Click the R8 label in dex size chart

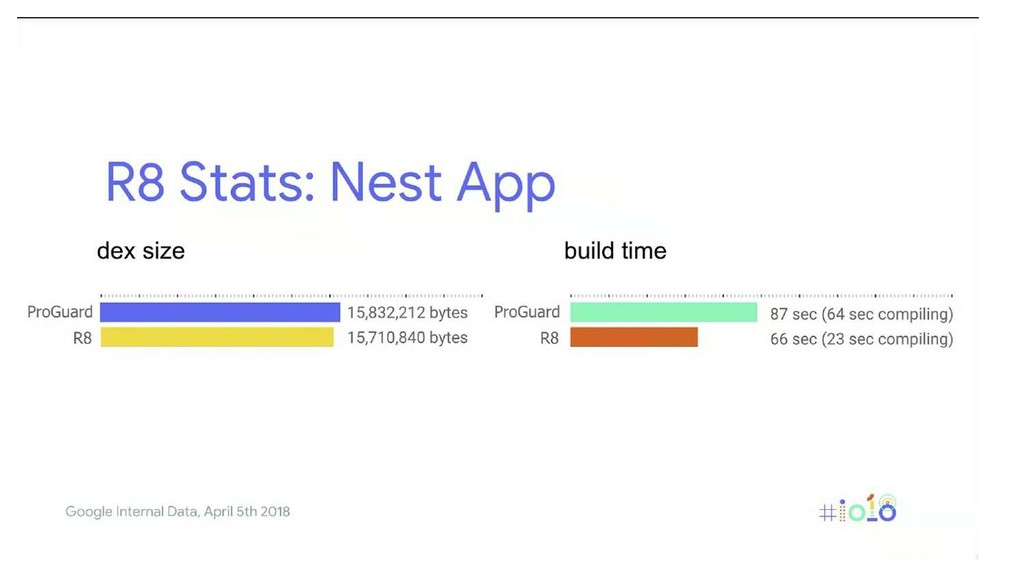pyautogui.click(x=82, y=338)
